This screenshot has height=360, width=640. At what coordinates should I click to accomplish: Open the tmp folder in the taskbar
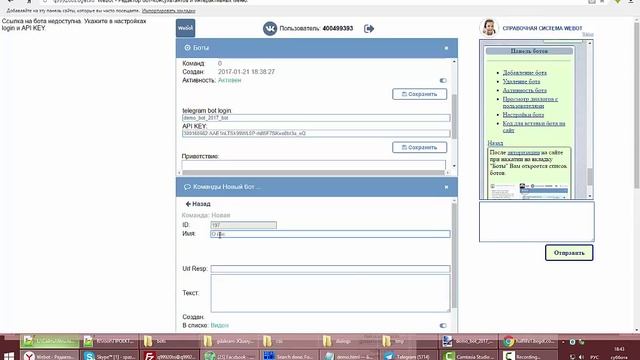(409, 341)
